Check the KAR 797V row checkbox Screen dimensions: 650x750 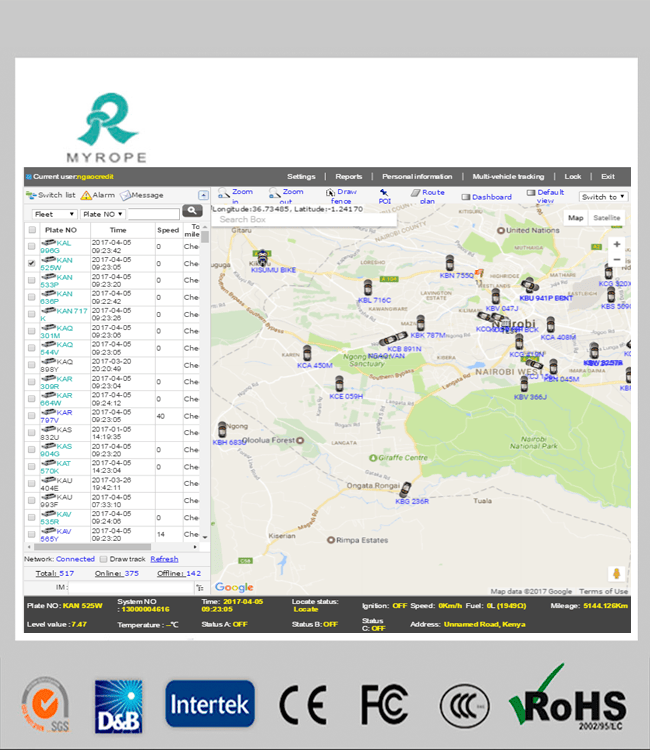(32, 416)
